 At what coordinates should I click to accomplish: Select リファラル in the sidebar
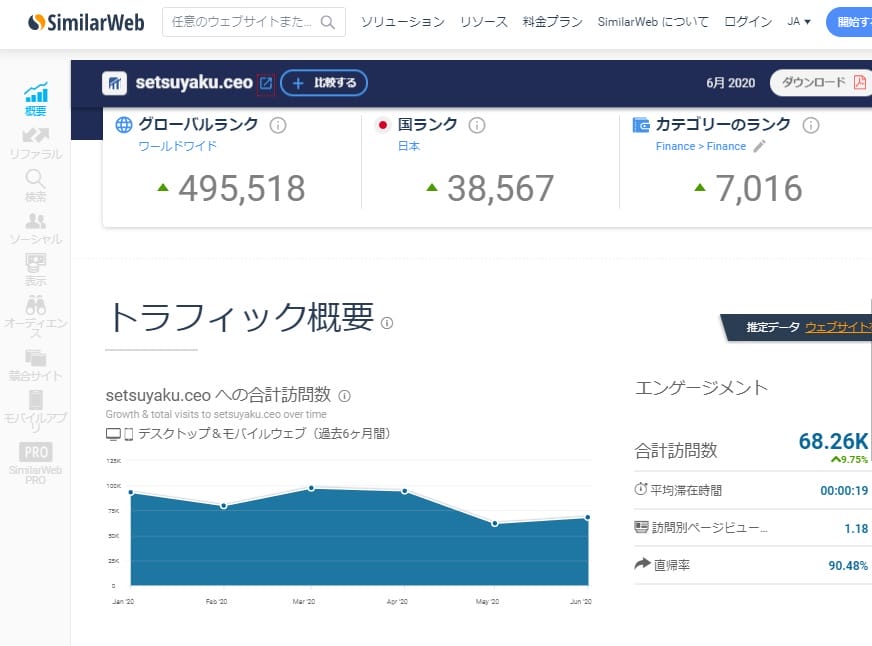[x=36, y=143]
